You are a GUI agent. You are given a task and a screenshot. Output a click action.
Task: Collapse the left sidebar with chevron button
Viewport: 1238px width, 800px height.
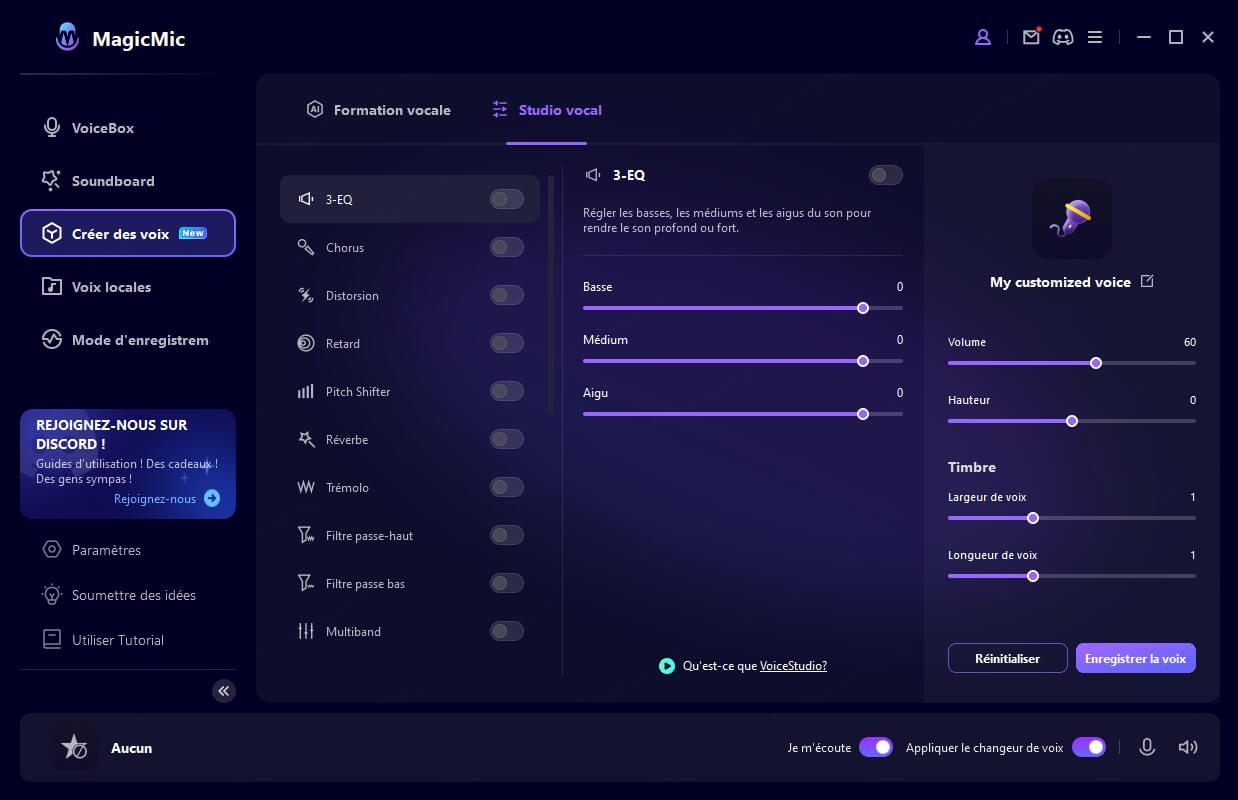coord(224,690)
